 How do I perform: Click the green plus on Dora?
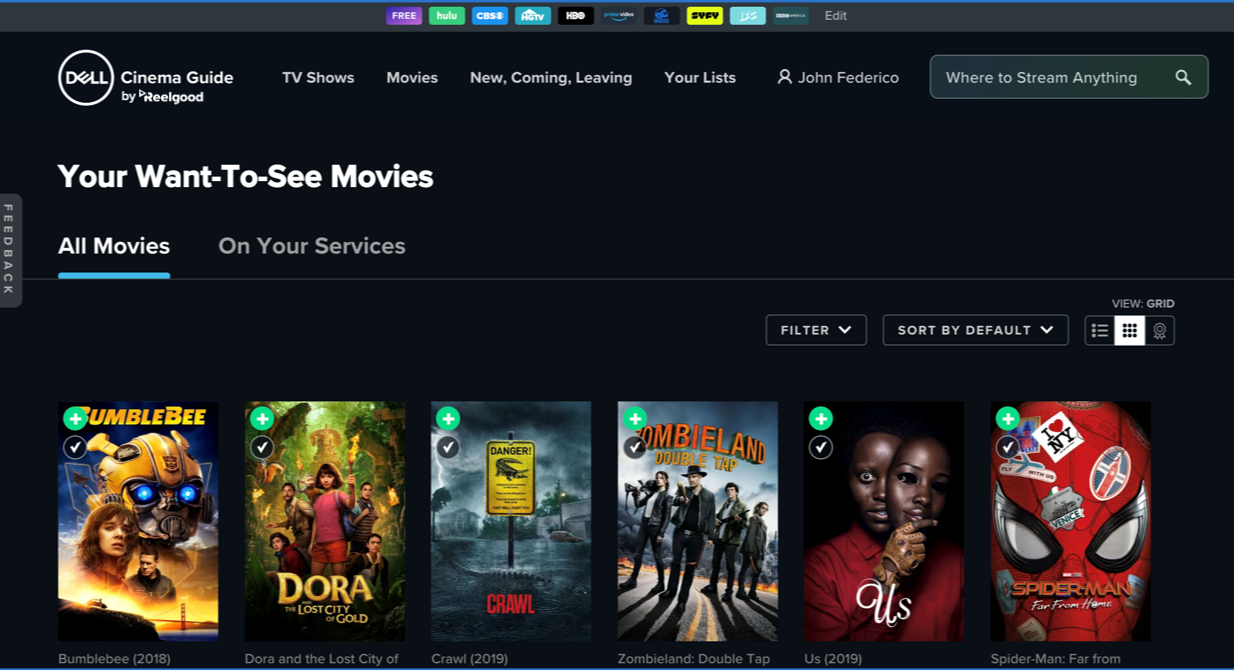tap(262, 418)
